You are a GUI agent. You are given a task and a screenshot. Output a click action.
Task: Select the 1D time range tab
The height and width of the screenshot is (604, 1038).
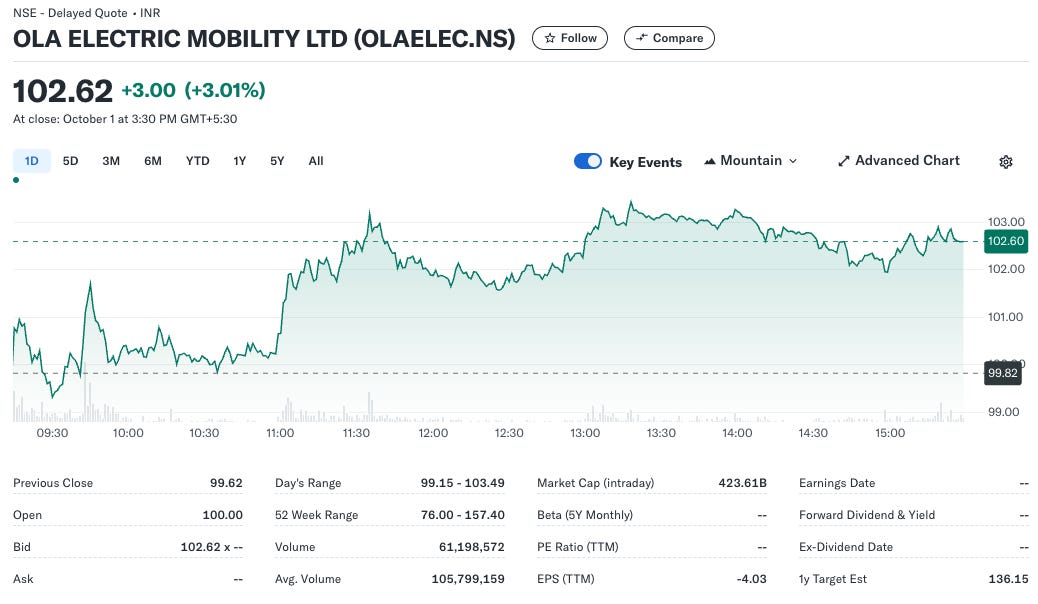[32, 161]
